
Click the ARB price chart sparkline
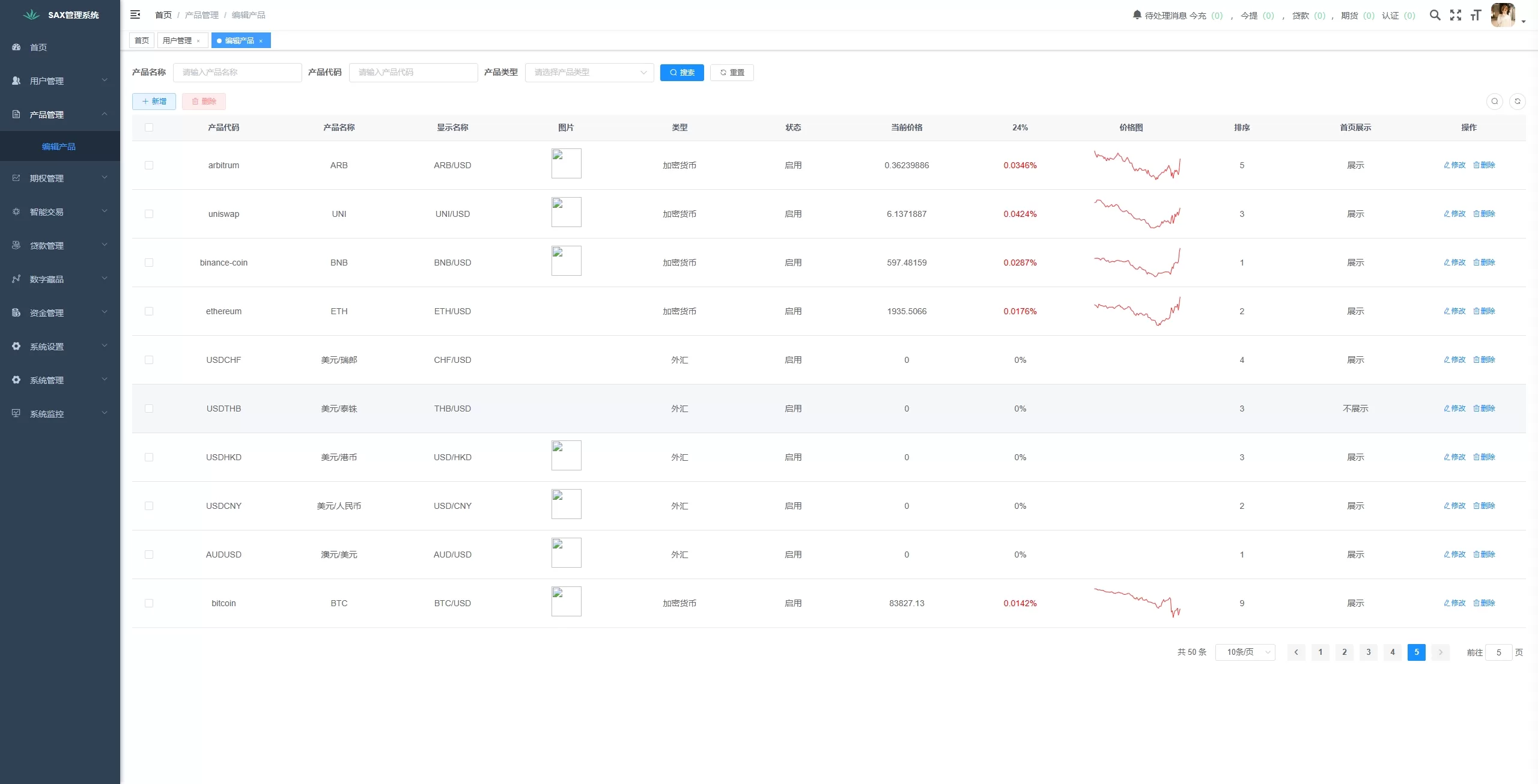(1137, 165)
